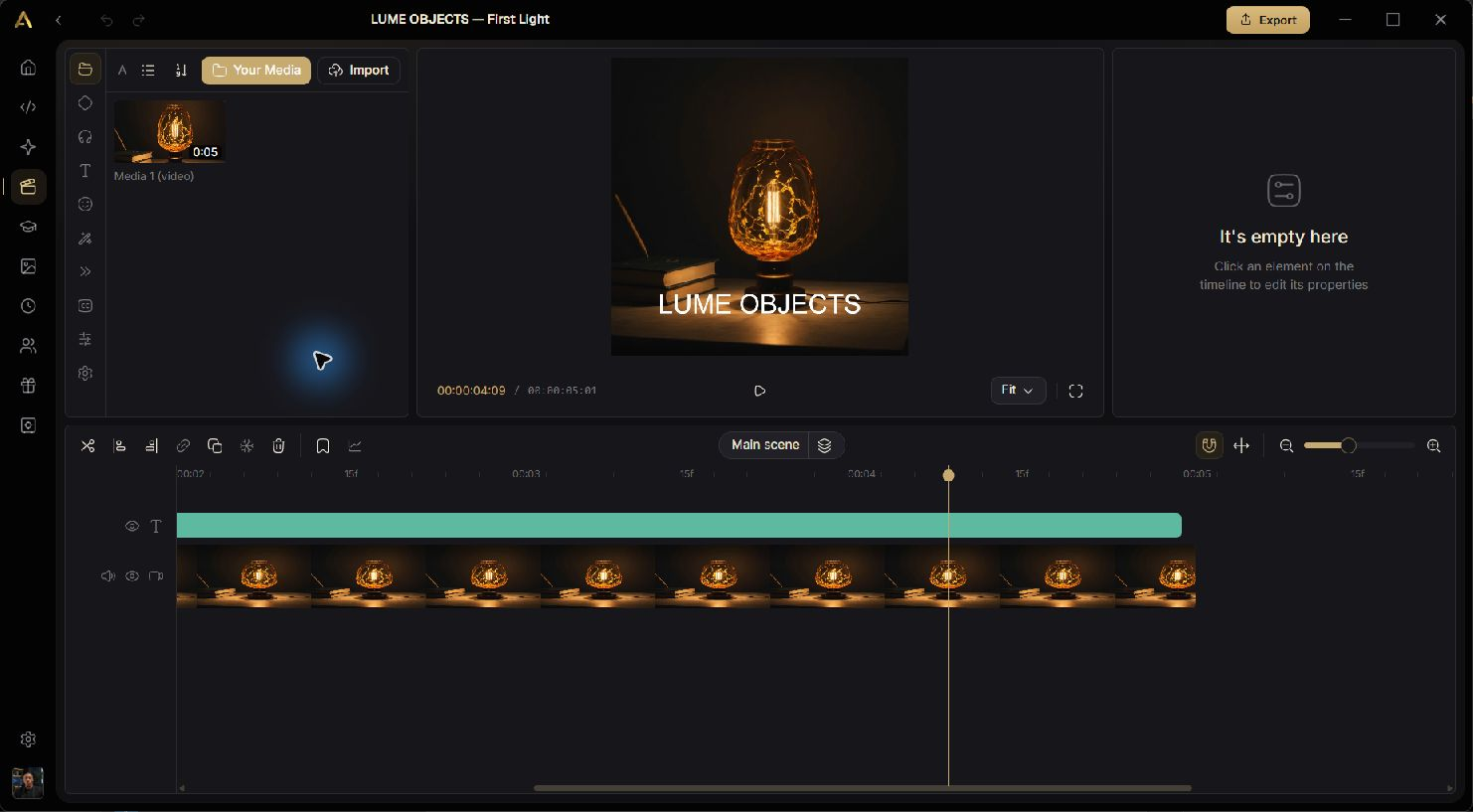Screen dimensions: 1473x812
Task: Open the projects clapperboard sidebar tab
Action: tap(28, 187)
